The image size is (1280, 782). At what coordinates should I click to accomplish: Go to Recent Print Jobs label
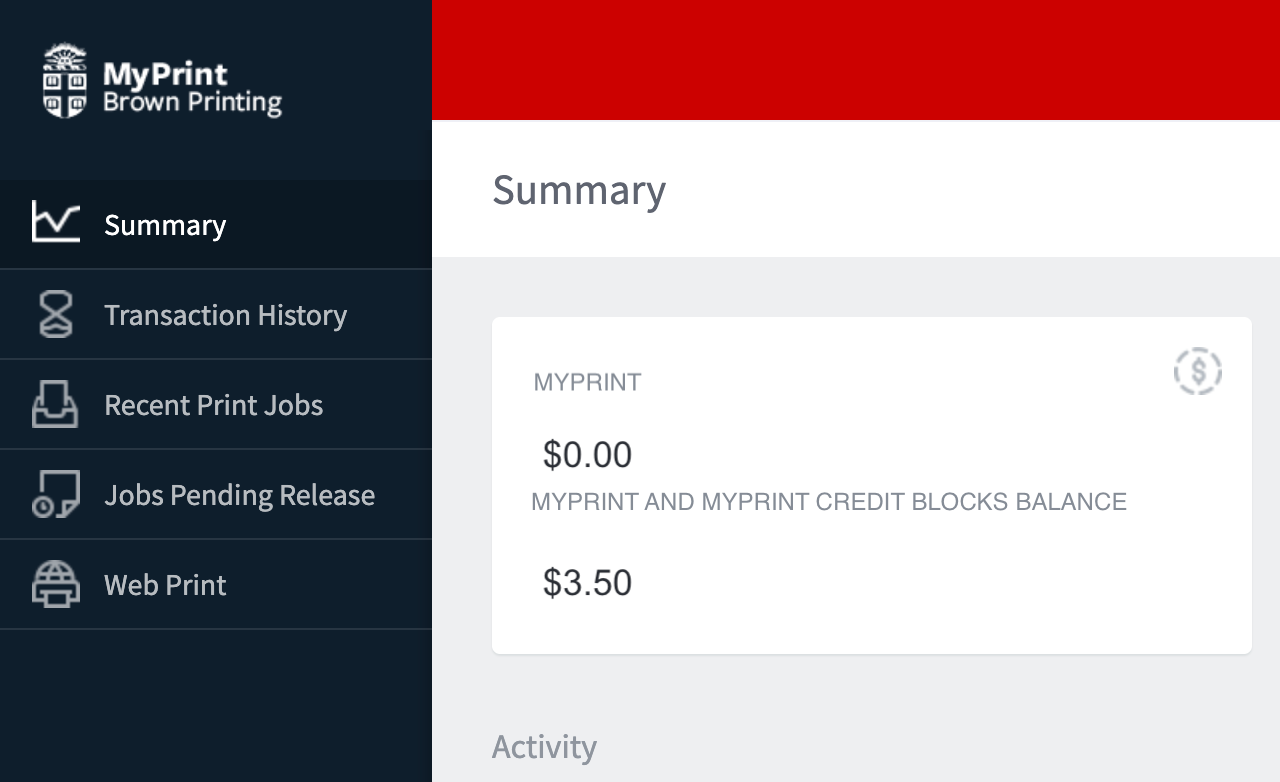tap(213, 405)
